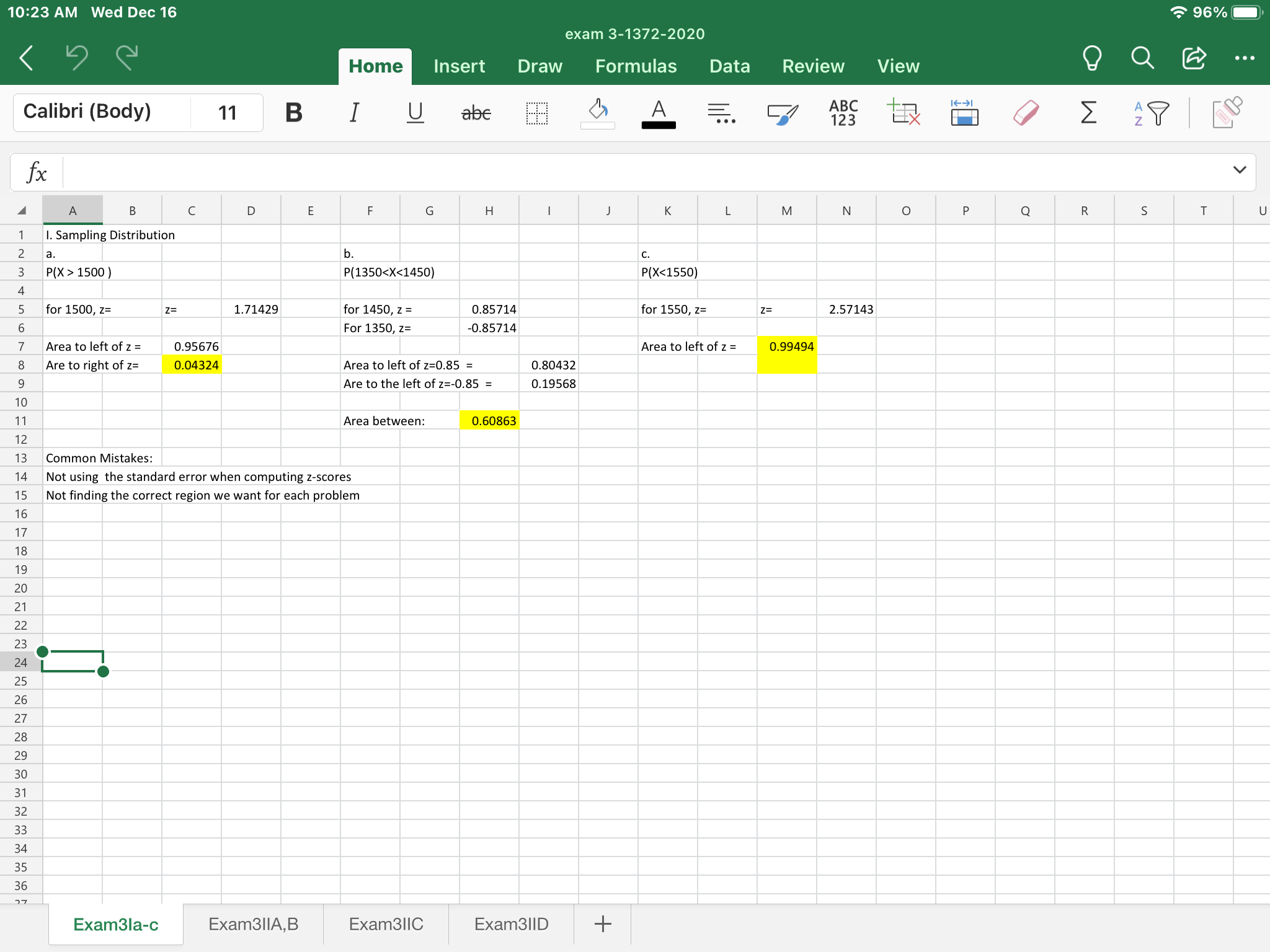
Task: Open the Number Format ABC 123 icon
Action: click(843, 113)
